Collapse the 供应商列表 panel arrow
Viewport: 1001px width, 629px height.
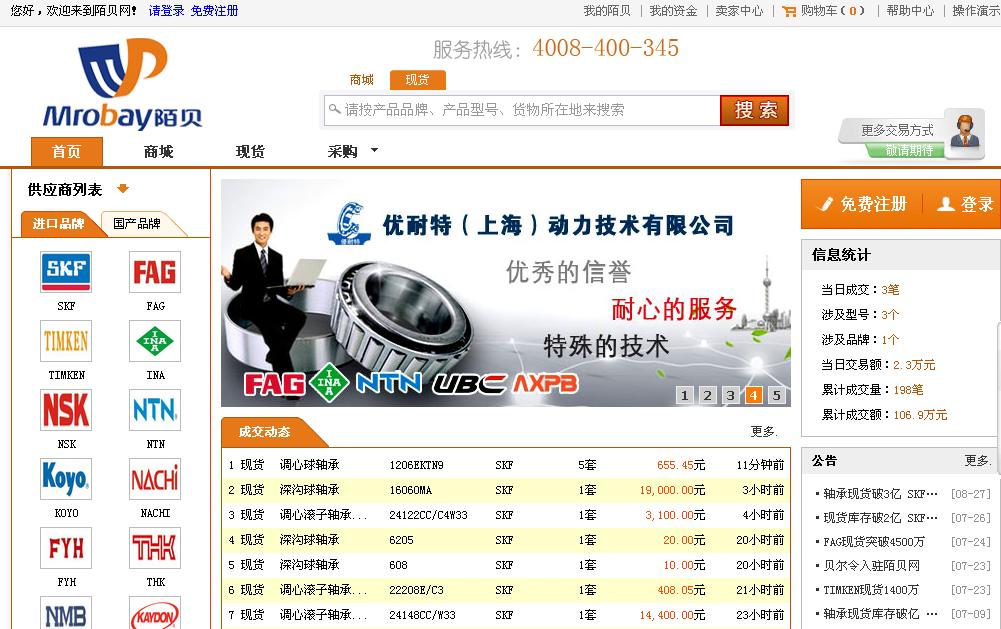(123, 187)
